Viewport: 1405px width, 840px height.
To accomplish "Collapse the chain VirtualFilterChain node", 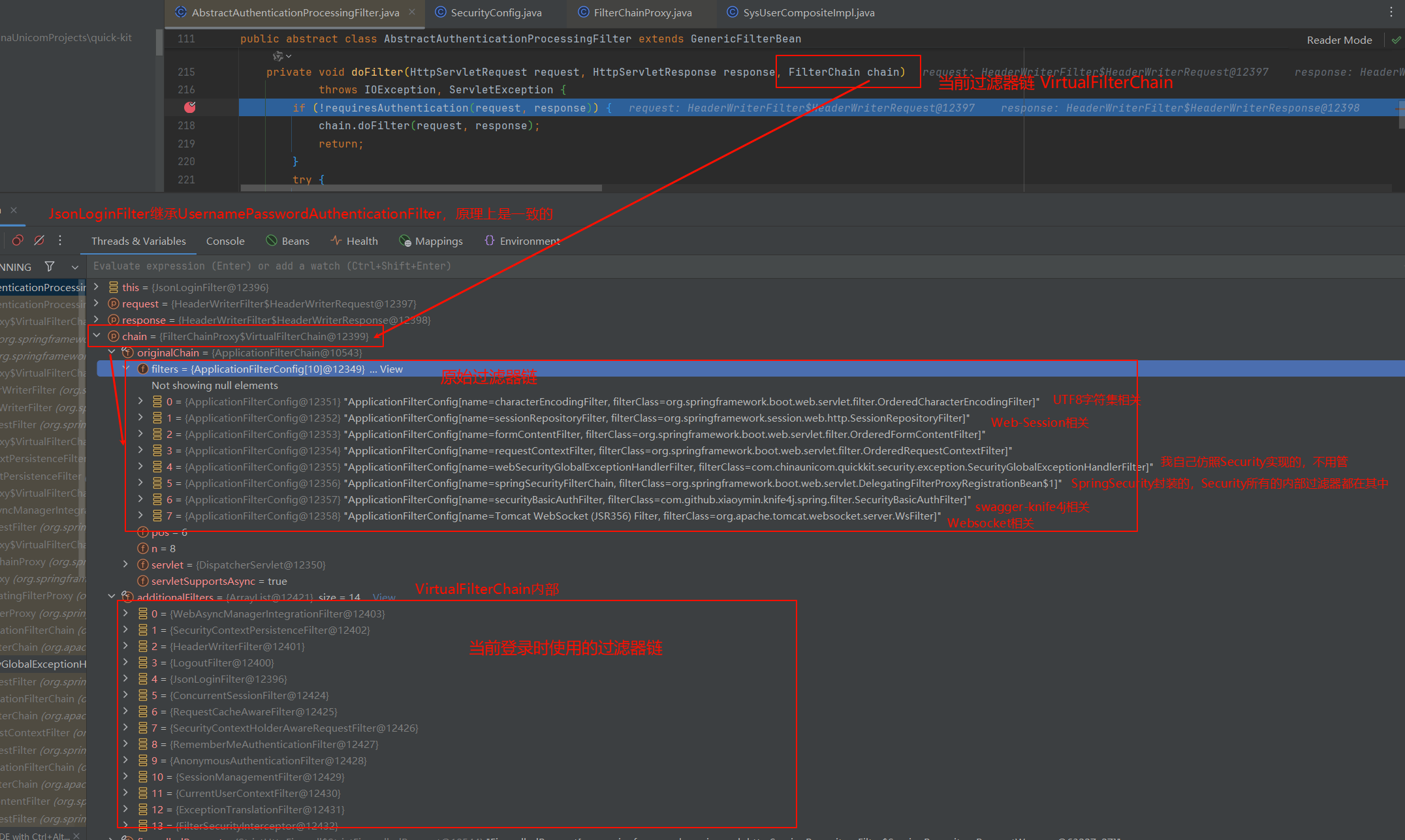I will (97, 335).
